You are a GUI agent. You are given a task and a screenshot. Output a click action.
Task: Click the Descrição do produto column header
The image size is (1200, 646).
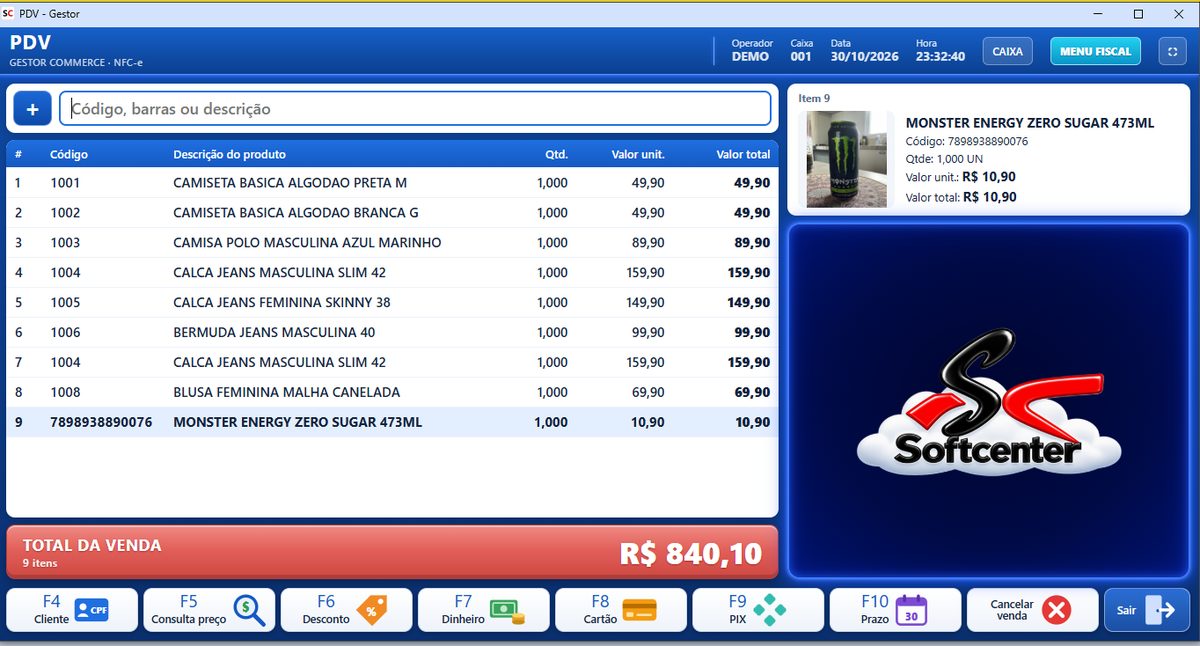(229, 155)
